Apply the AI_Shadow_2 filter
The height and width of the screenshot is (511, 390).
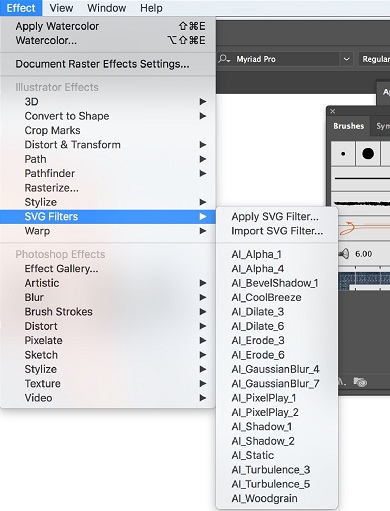coord(277,441)
